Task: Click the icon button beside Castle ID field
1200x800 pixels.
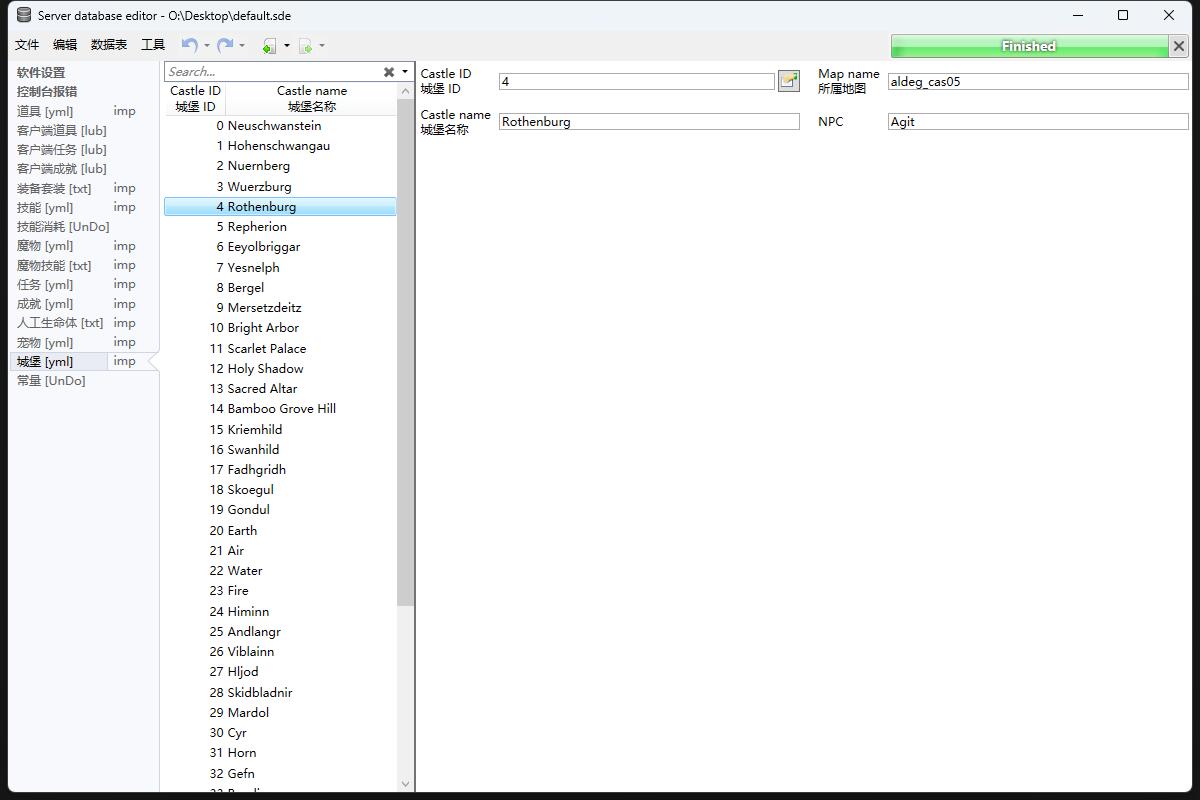Action: pyautogui.click(x=789, y=81)
